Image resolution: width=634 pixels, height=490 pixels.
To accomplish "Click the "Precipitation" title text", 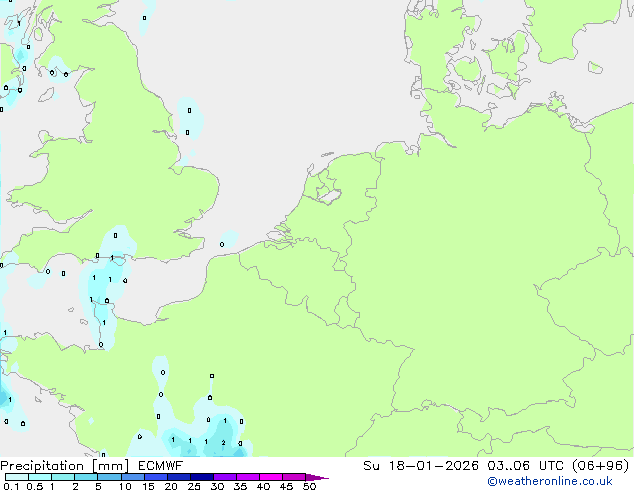I will tap(42, 466).
